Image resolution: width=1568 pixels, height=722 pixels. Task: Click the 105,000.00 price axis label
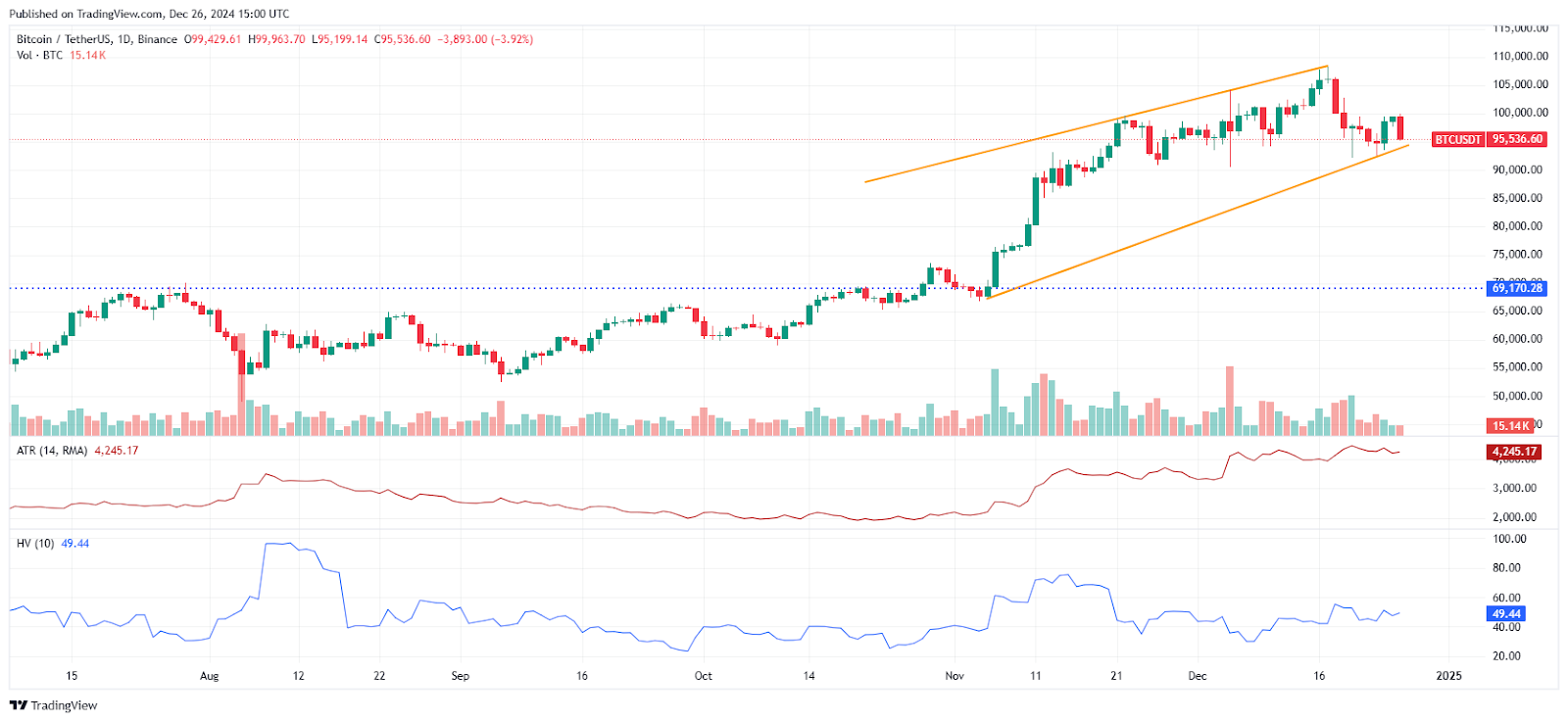pos(1521,84)
